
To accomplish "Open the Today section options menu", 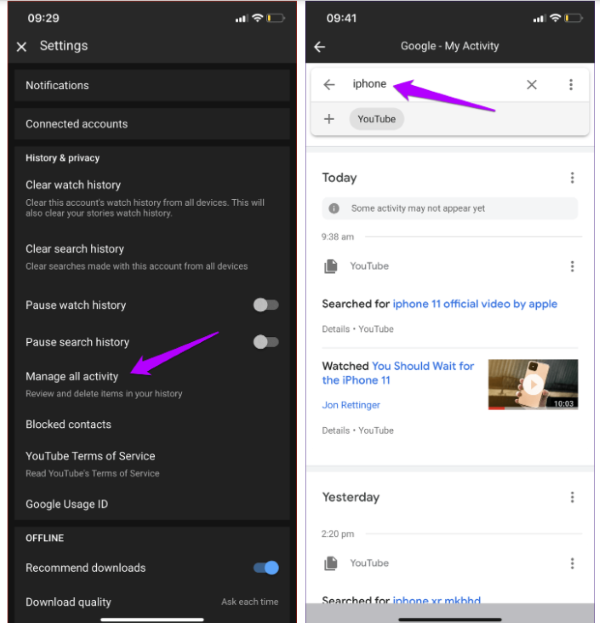I will tap(572, 178).
